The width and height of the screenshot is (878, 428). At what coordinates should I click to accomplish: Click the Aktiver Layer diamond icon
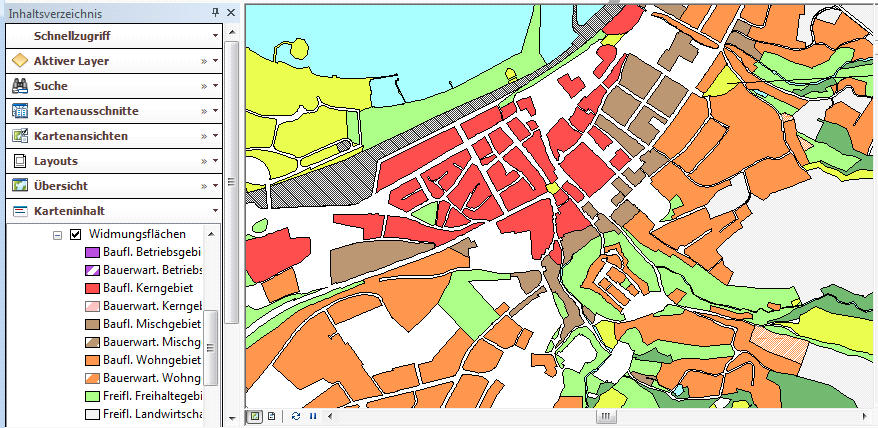click(x=19, y=61)
